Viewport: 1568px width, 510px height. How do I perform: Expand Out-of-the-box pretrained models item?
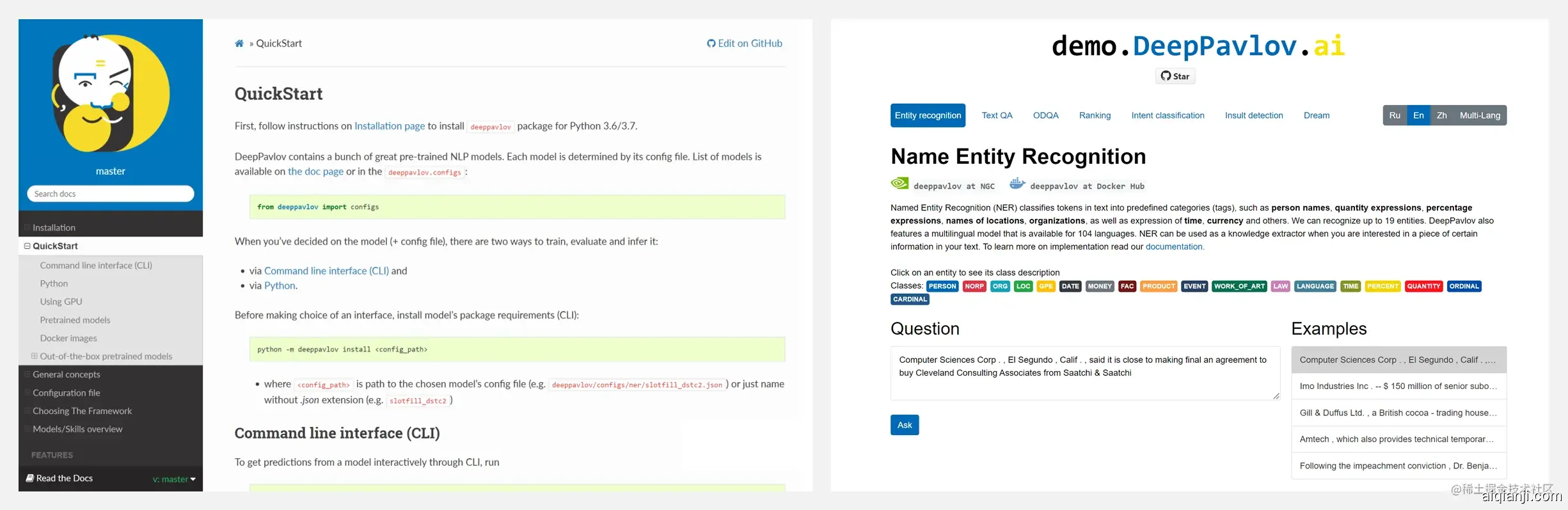point(35,356)
